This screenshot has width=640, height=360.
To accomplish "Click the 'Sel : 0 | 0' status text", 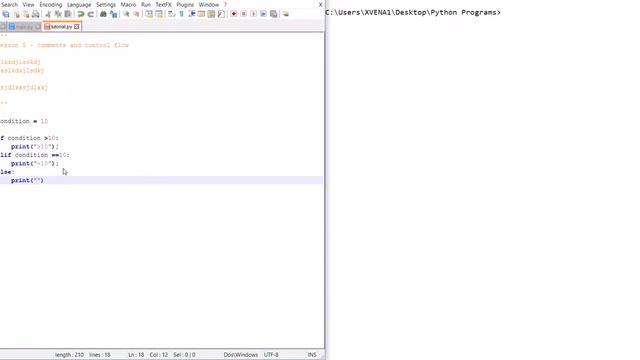I will click(x=184, y=355).
